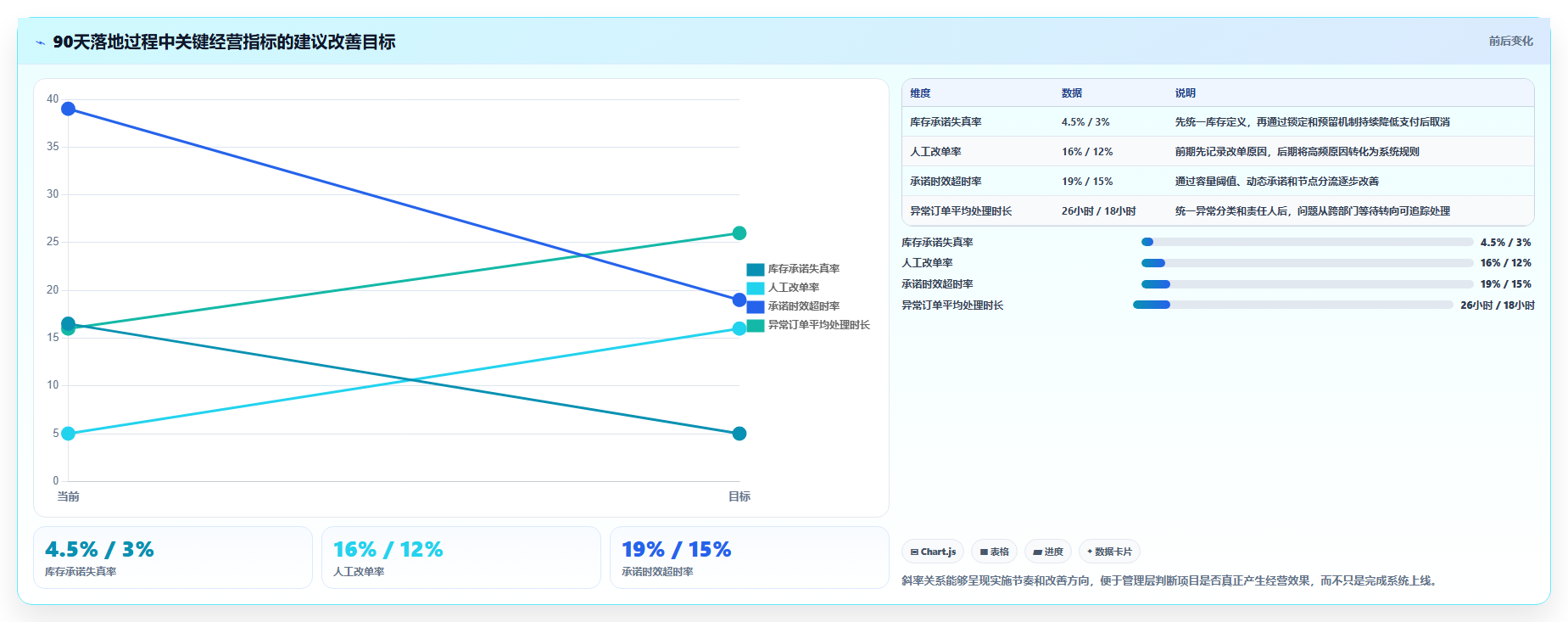
Task: Toggle 人工改单率 legend color swatch
Action: (x=756, y=288)
